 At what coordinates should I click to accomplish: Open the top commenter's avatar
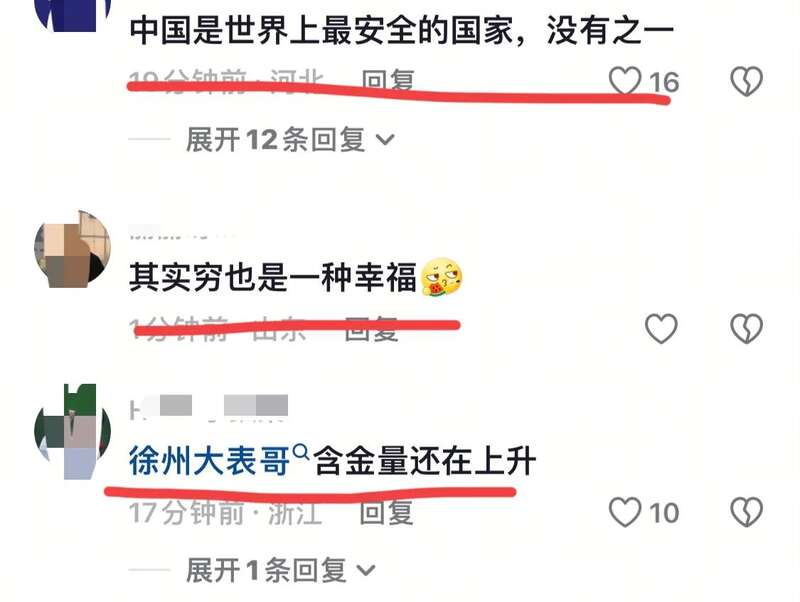[72, 14]
